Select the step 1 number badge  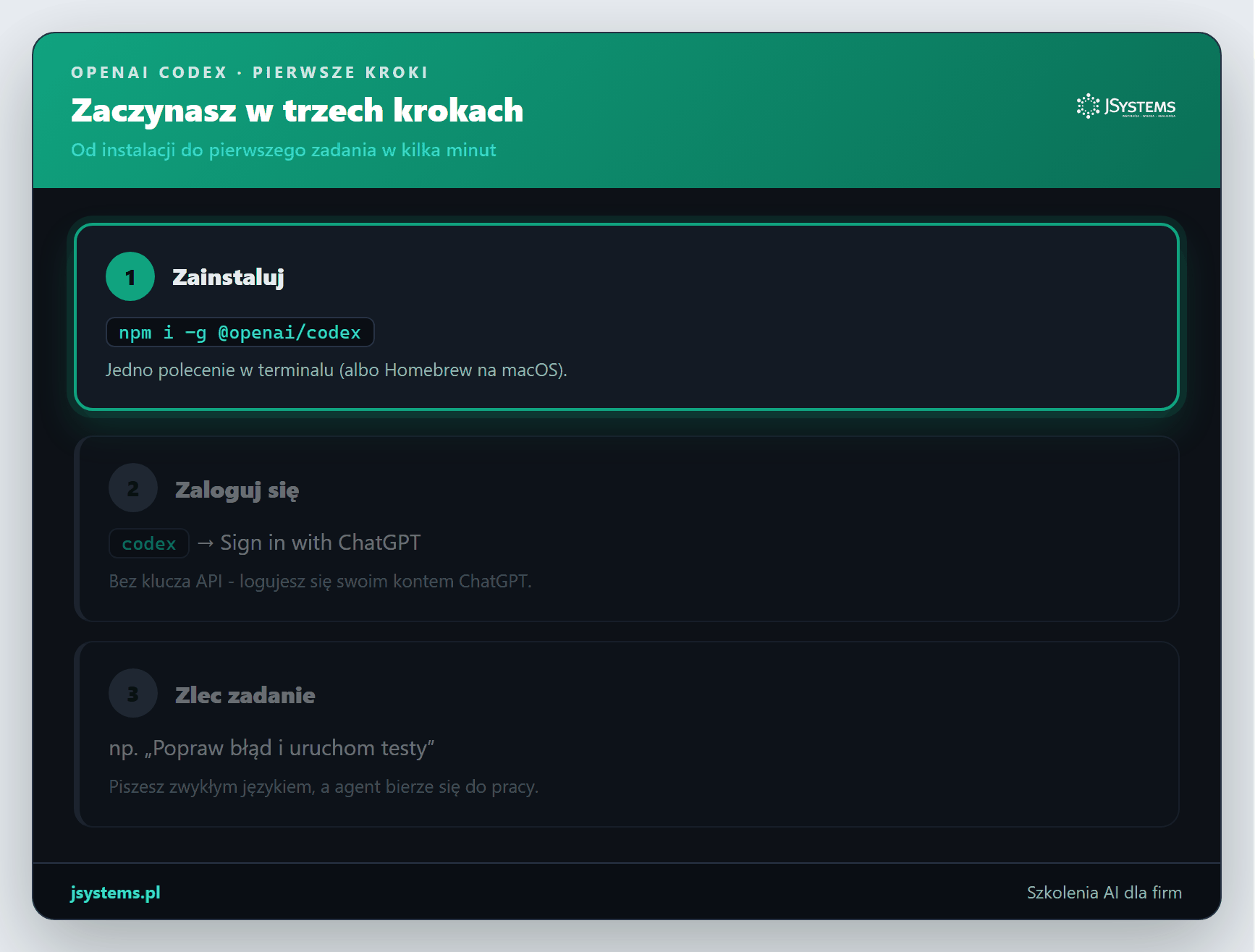[130, 276]
